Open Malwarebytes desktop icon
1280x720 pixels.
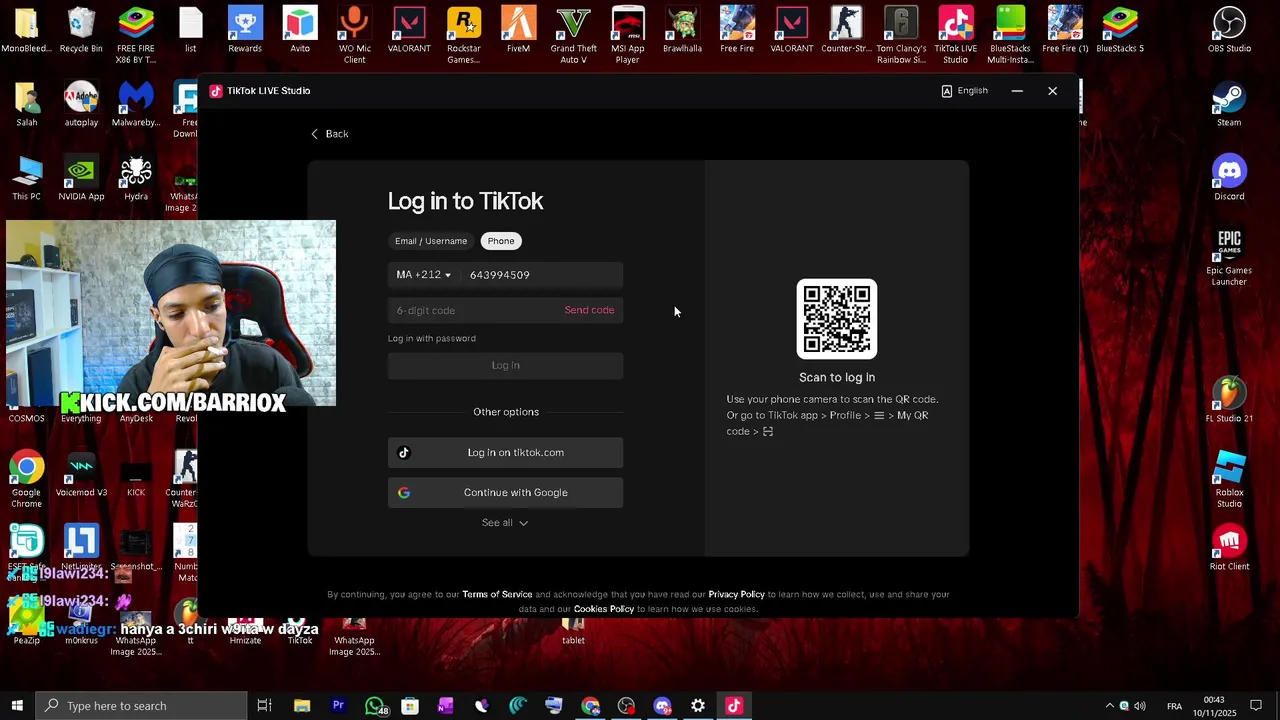136,104
